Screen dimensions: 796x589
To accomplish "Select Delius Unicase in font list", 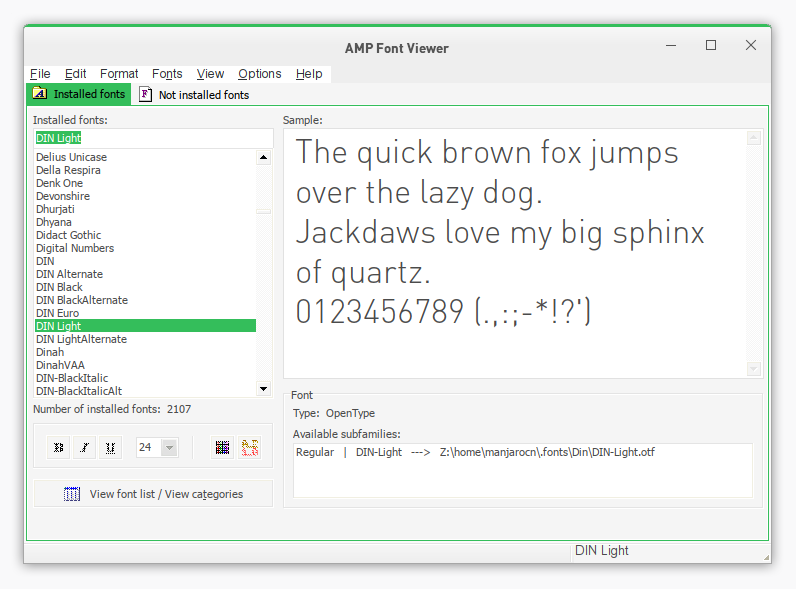I will (x=145, y=157).
